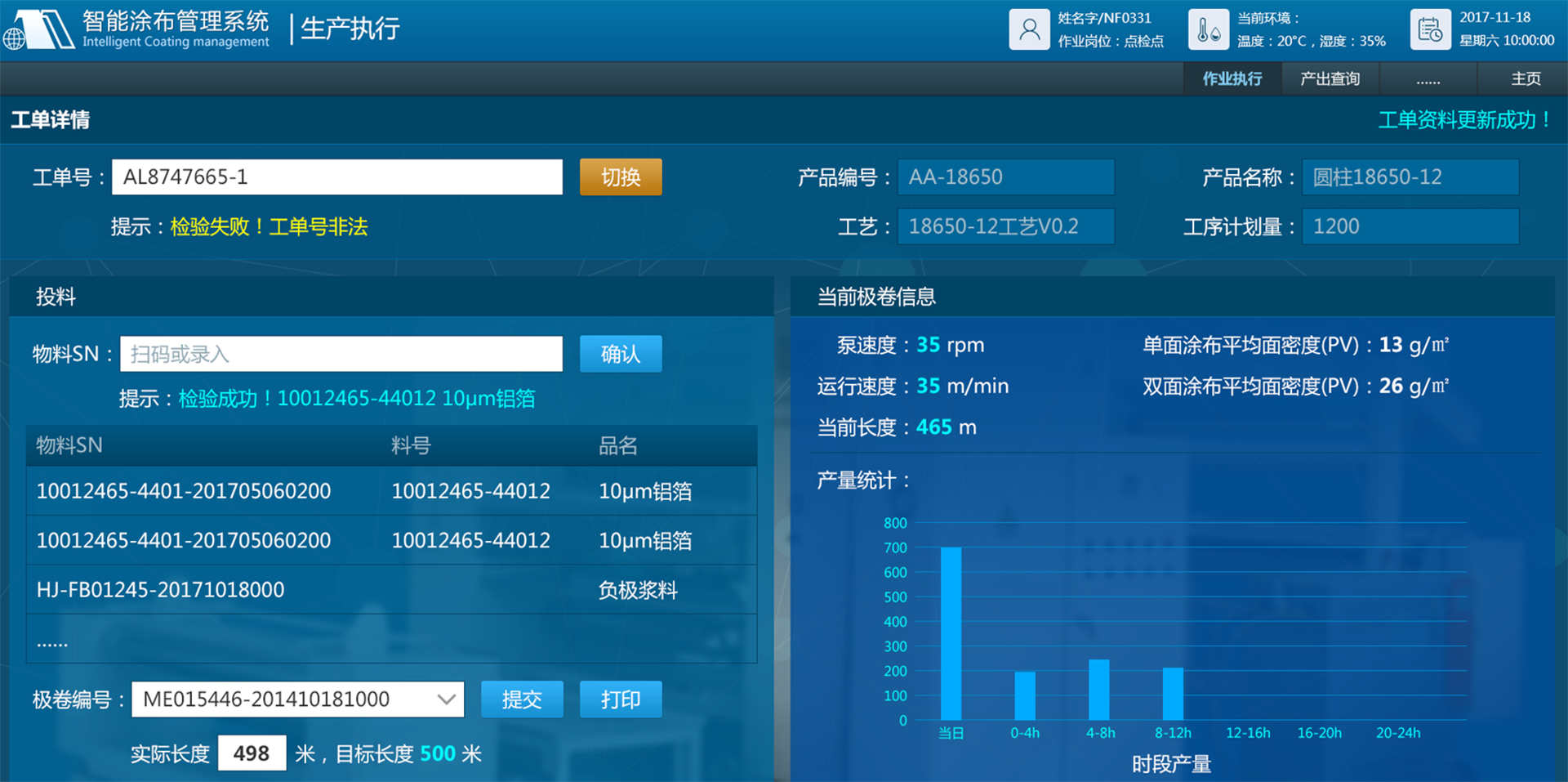Click the 确认 button for material SN
This screenshot has height=782, width=1568.
point(621,354)
